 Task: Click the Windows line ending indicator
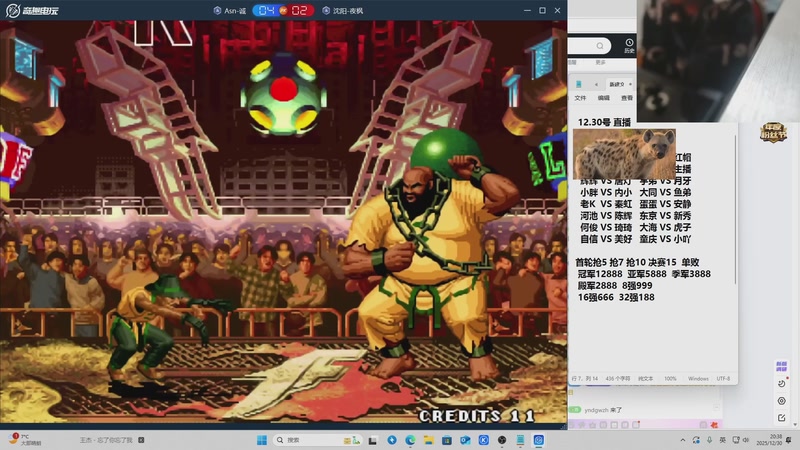coord(698,379)
